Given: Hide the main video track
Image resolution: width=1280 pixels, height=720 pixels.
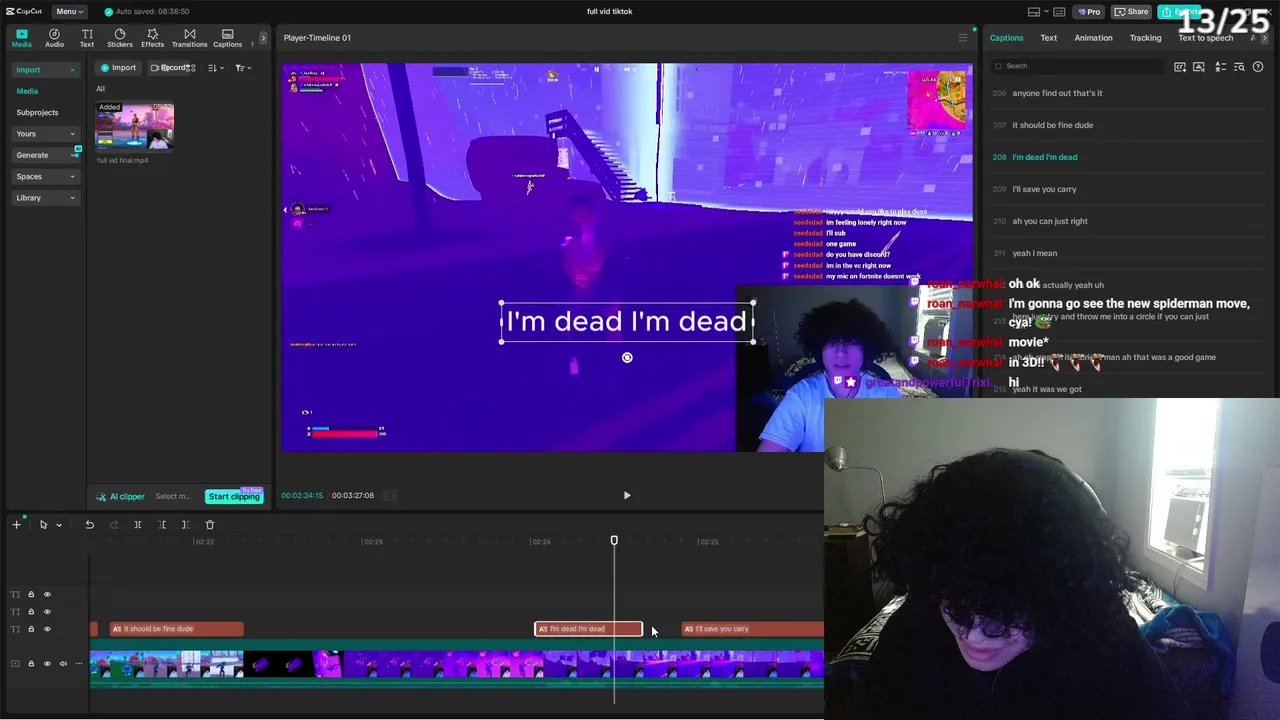Looking at the screenshot, I should (x=47, y=663).
